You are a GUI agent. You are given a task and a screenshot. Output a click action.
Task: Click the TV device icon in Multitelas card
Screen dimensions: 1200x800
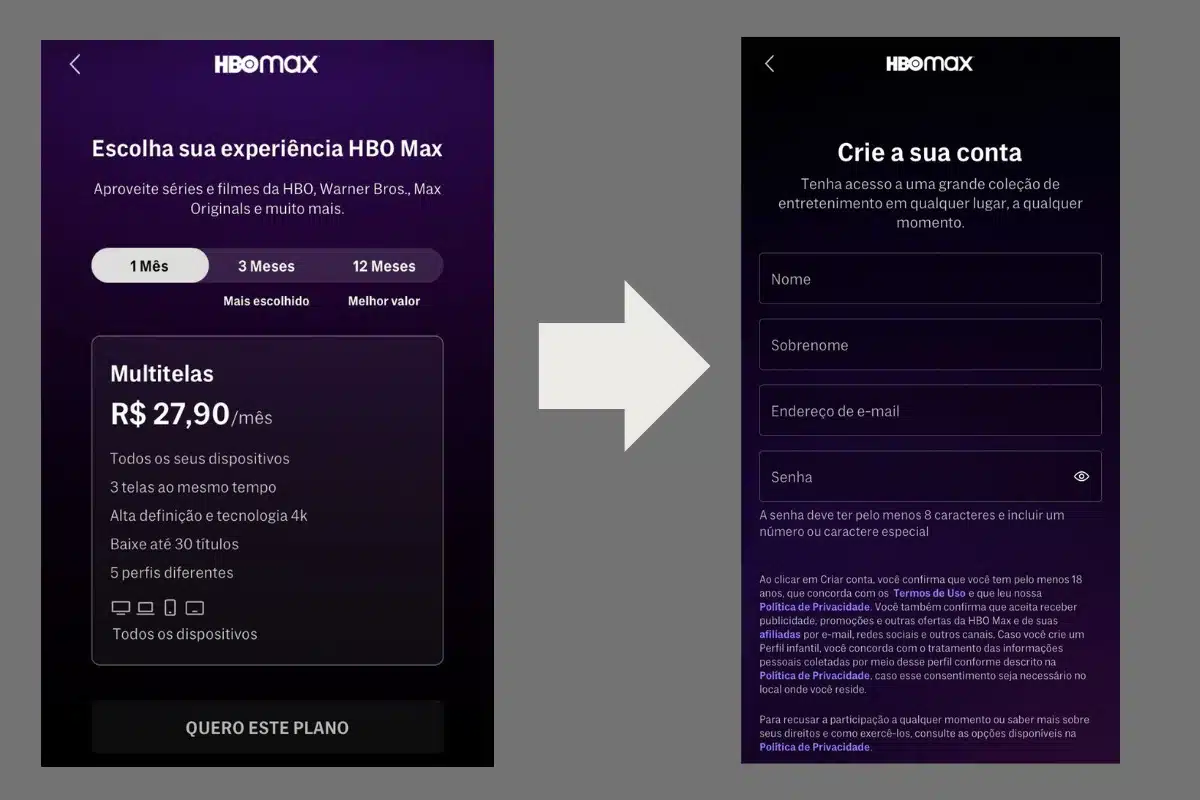pyautogui.click(x=120, y=607)
